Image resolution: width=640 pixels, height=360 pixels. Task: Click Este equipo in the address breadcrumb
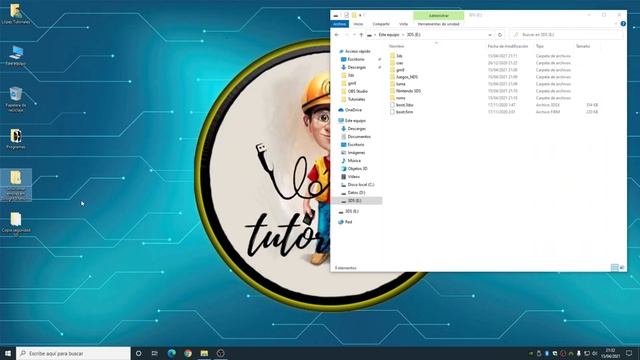[389, 35]
